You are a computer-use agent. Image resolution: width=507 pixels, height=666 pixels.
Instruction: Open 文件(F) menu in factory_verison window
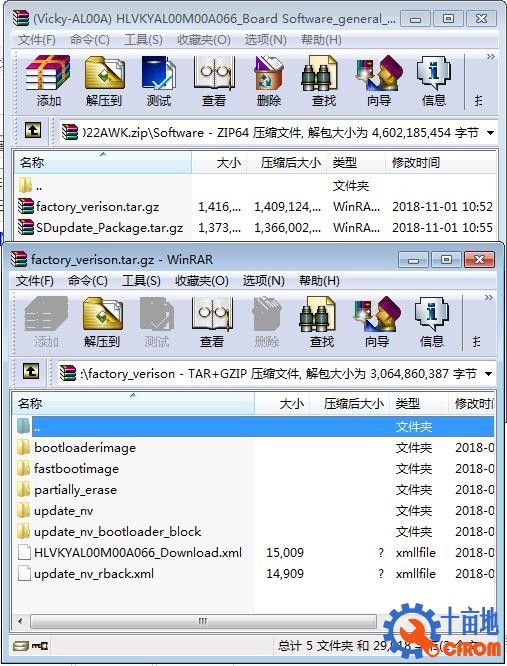(x=35, y=281)
